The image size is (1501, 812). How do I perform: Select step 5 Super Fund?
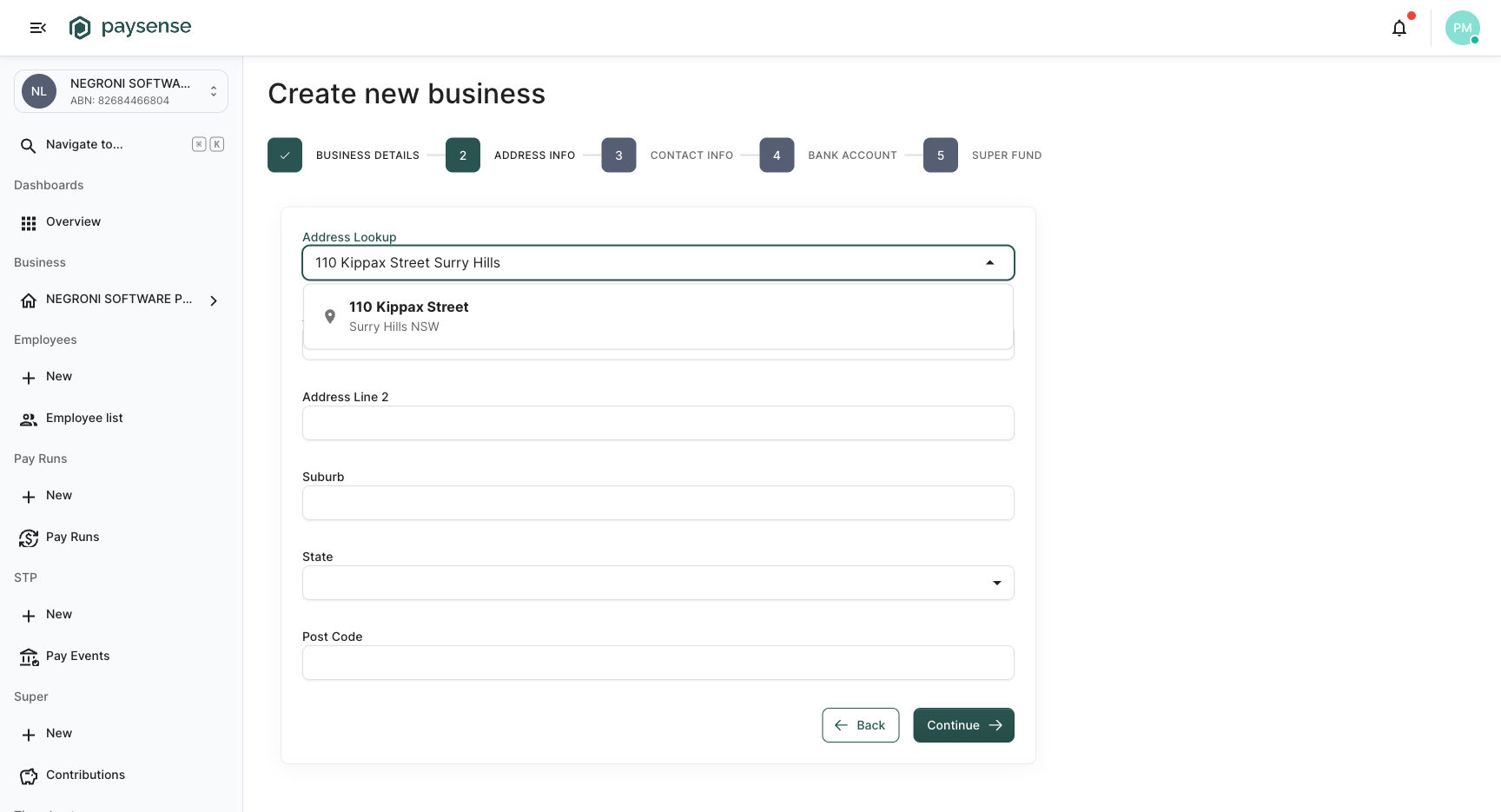point(941,155)
